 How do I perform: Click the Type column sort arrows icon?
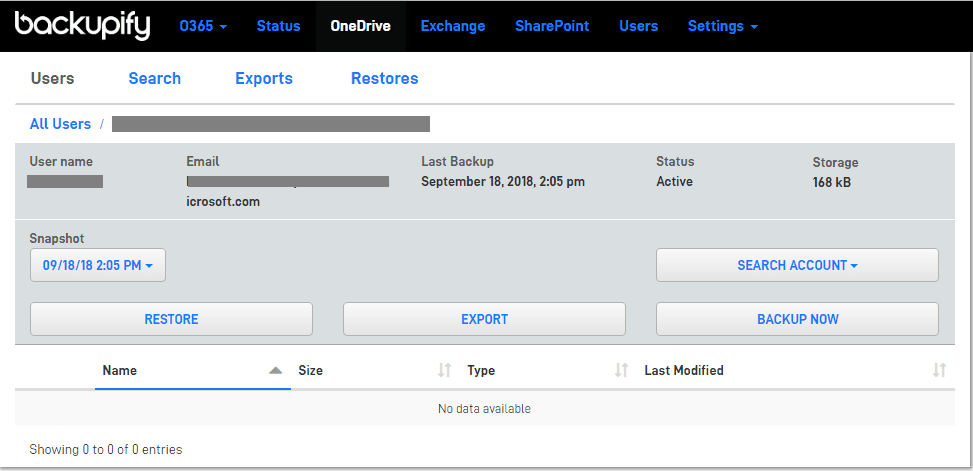point(621,370)
